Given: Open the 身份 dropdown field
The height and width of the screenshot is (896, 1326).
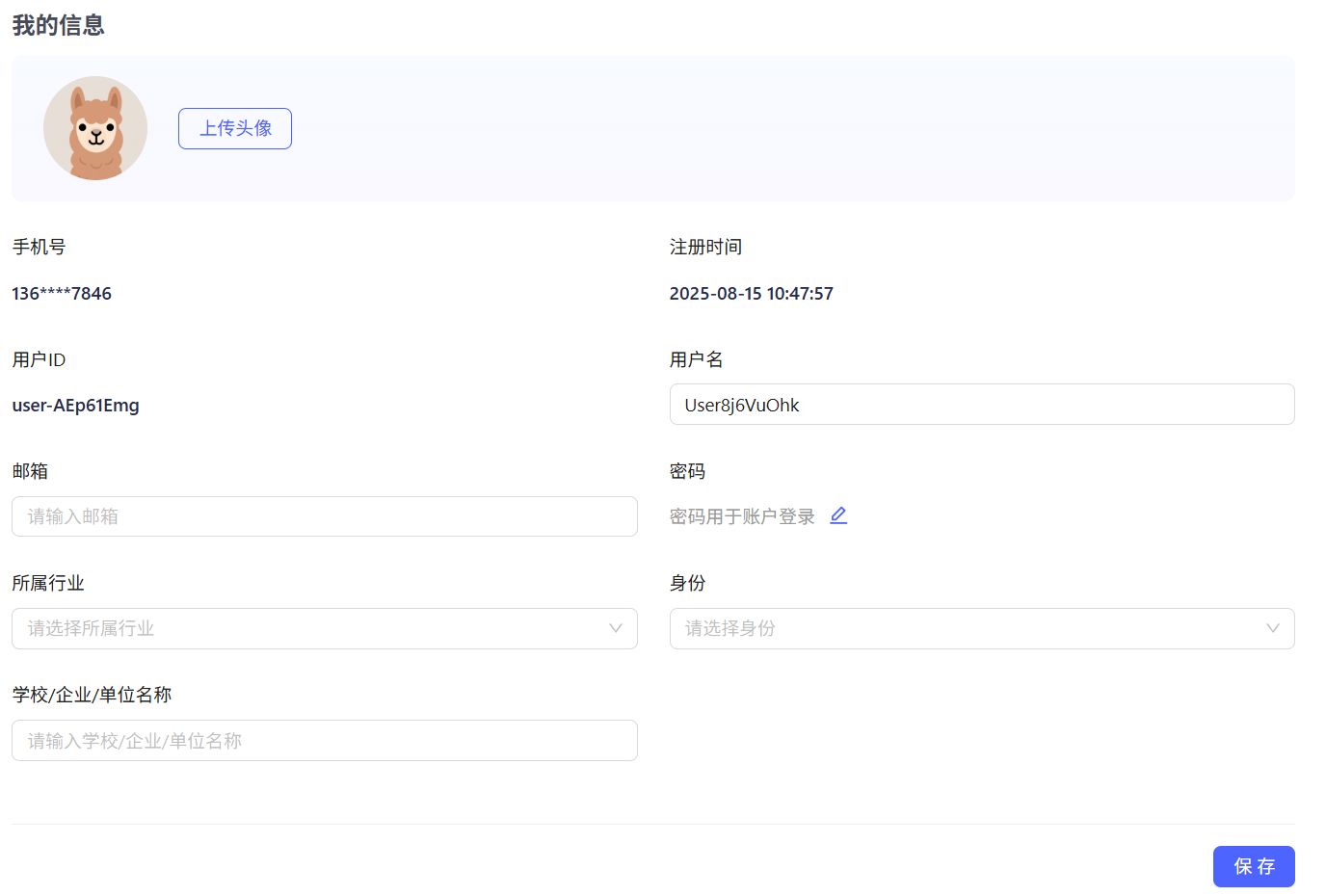Looking at the screenshot, I should click(x=964, y=628).
